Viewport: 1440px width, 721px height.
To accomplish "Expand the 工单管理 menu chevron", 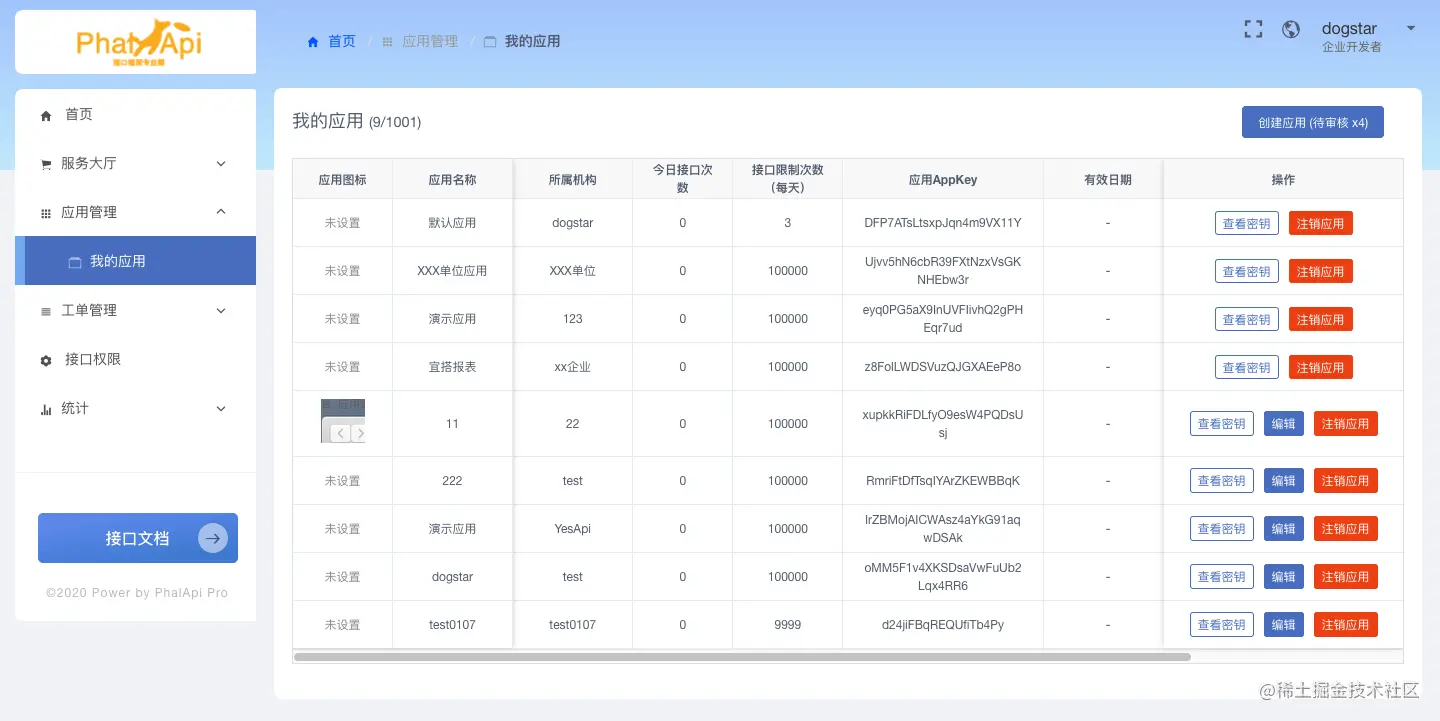I will (221, 310).
